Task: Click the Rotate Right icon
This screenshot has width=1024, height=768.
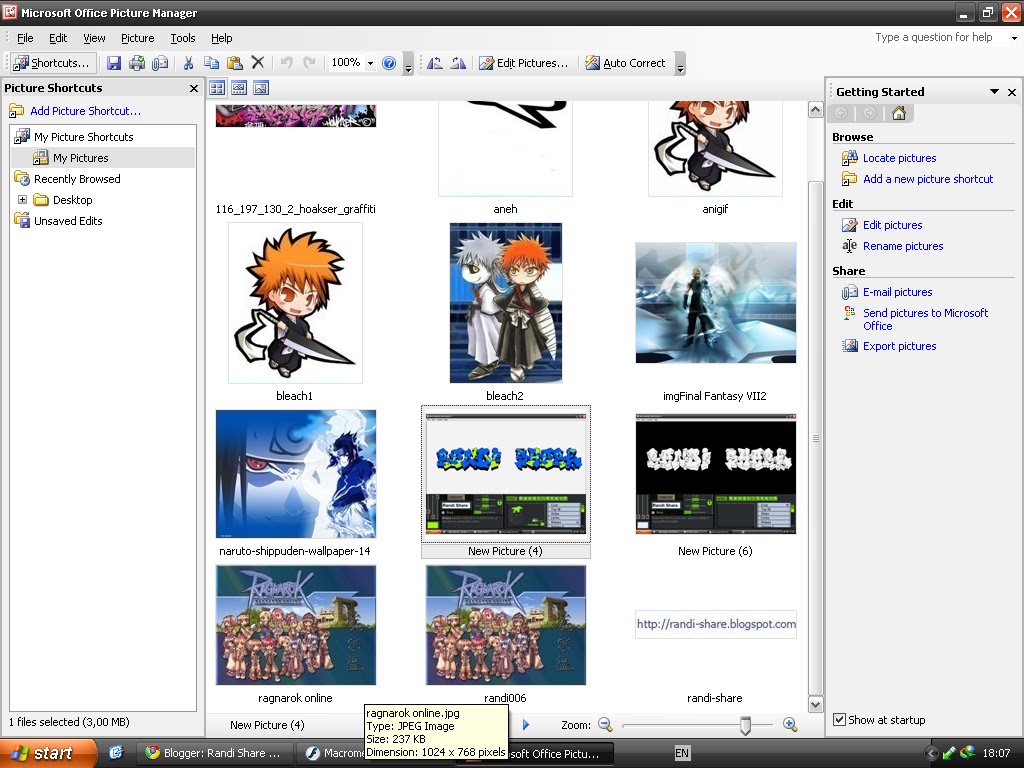Action: point(458,63)
